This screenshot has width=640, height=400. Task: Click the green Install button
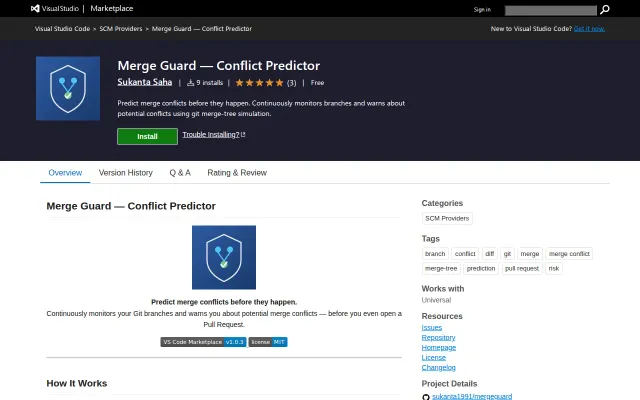pos(147,136)
